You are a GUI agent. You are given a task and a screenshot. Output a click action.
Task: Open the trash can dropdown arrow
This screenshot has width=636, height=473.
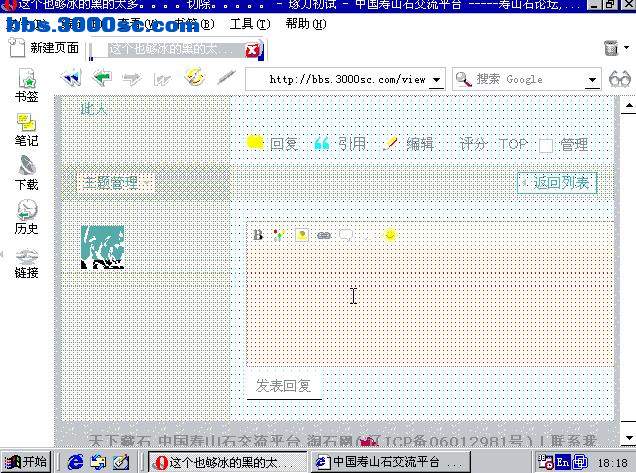627,48
